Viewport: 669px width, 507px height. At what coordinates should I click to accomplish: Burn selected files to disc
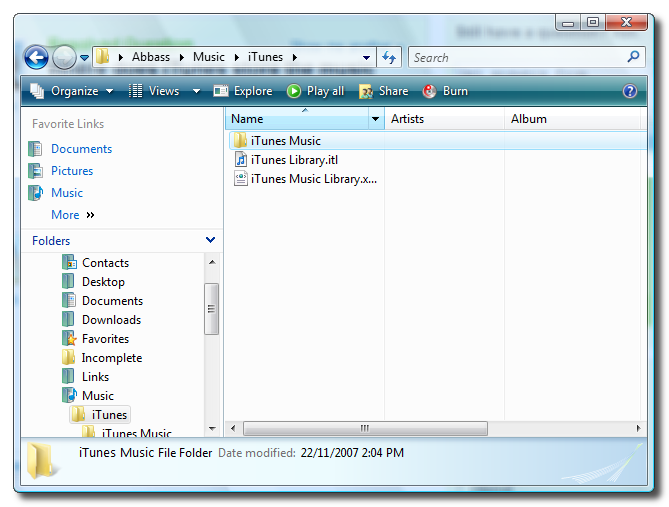point(445,91)
